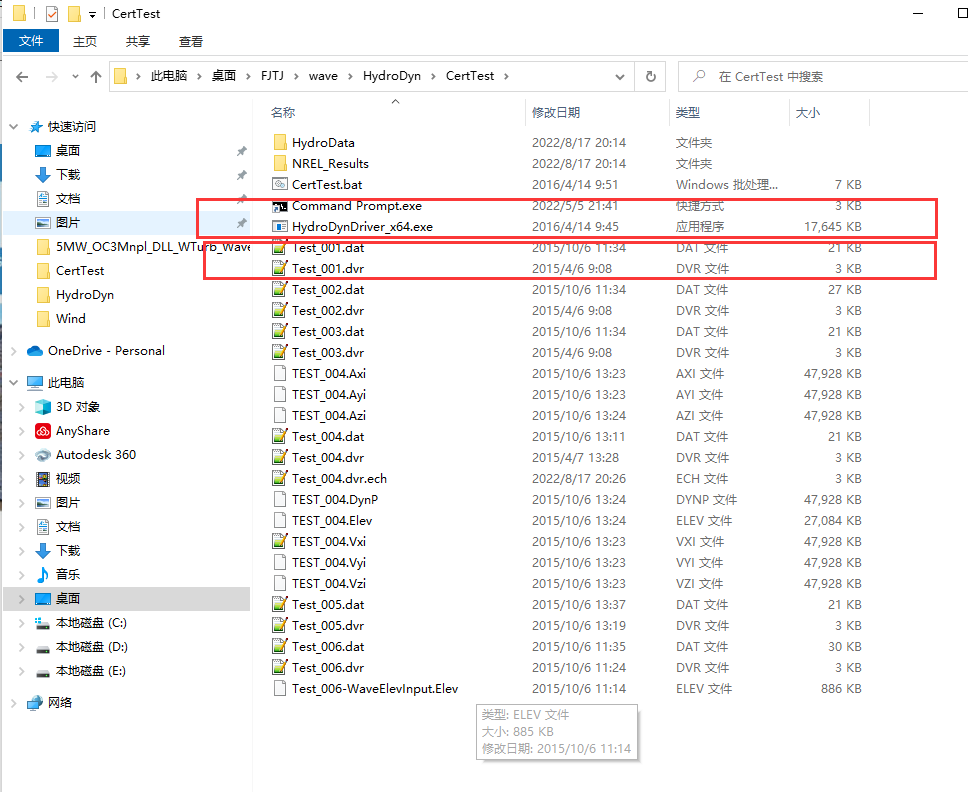Expand the AnyShare tree node

(x=22, y=431)
